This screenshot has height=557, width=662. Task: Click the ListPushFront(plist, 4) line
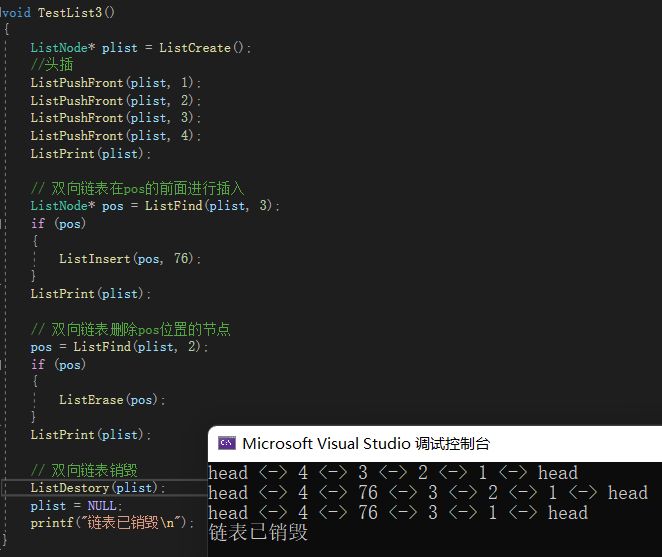[x=116, y=136]
